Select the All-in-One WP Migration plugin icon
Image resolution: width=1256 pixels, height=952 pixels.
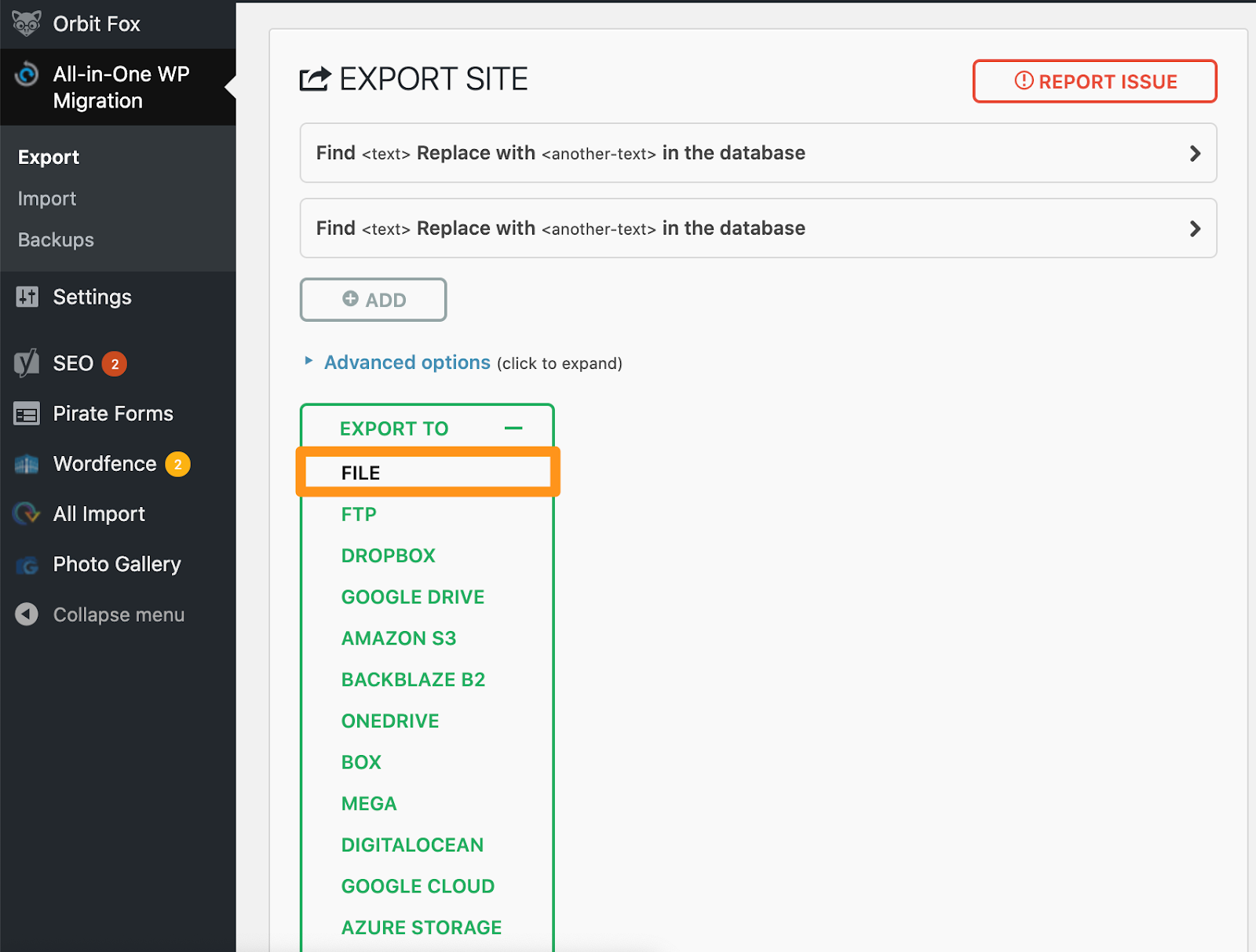coord(26,75)
